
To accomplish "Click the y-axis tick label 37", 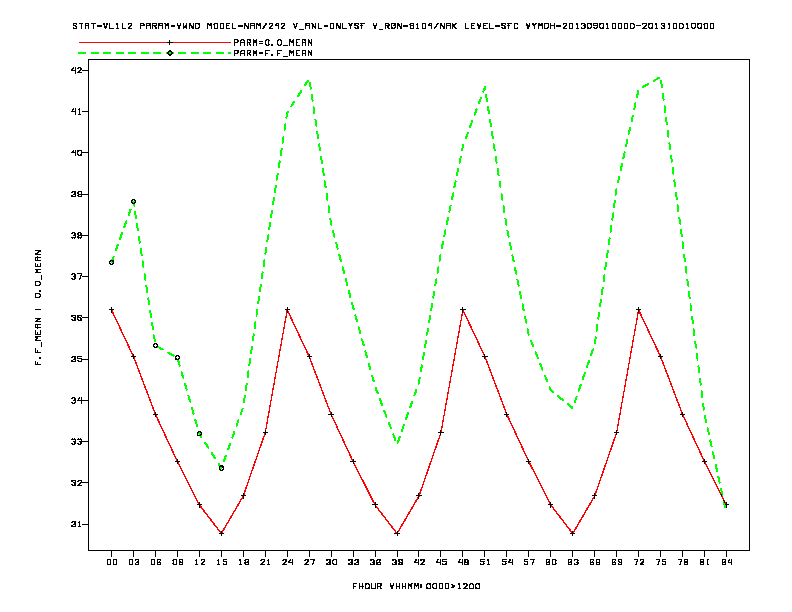I will pyautogui.click(x=76, y=276).
